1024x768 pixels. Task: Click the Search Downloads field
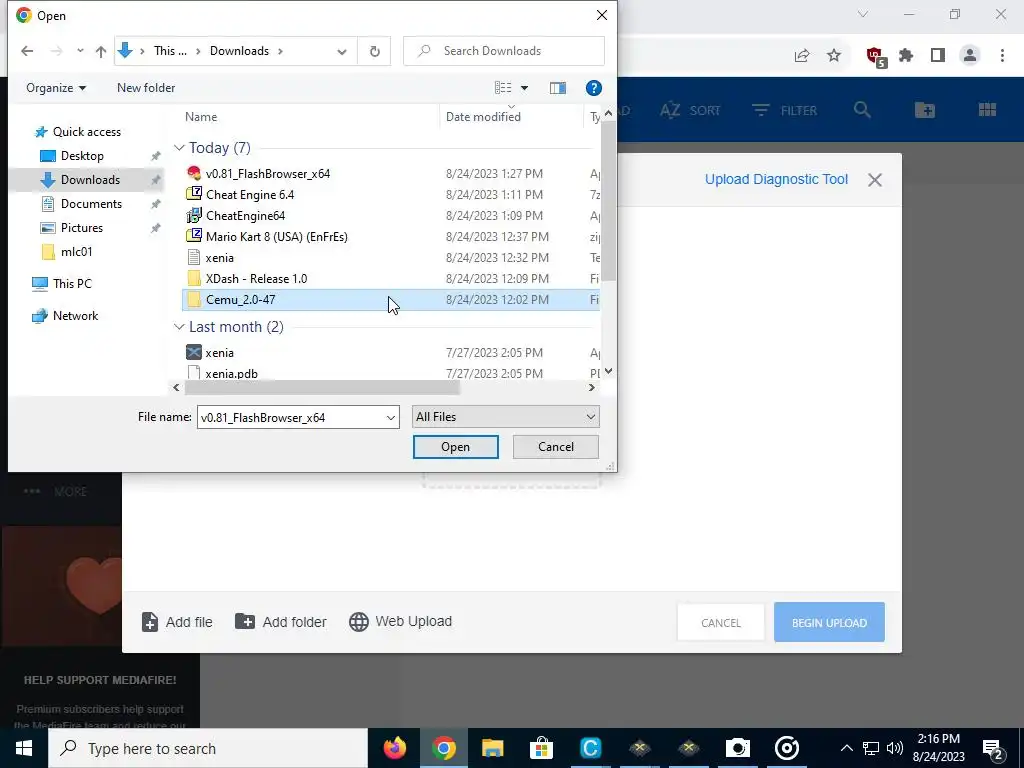[x=504, y=51]
